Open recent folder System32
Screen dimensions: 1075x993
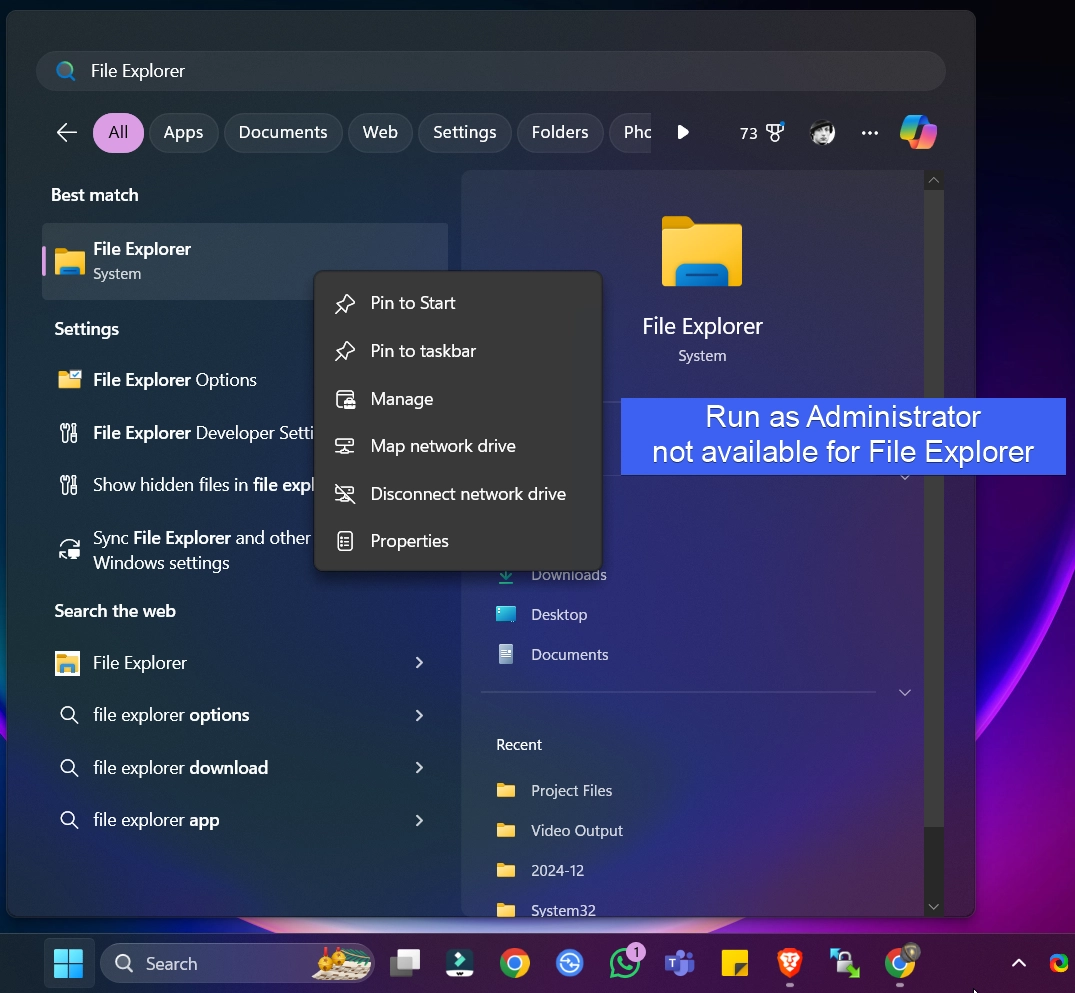(x=546, y=909)
